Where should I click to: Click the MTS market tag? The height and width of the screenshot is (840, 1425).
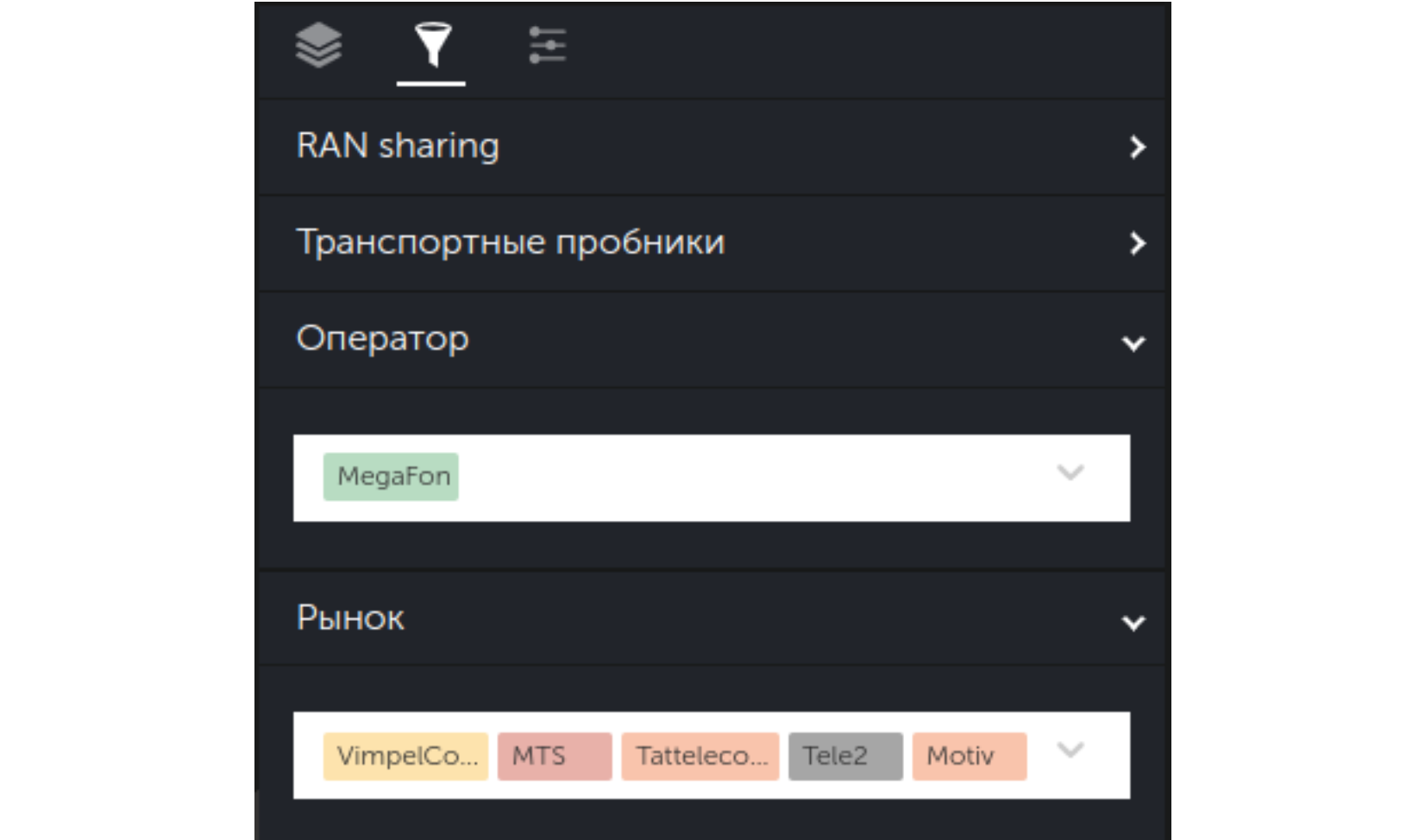tap(555, 756)
